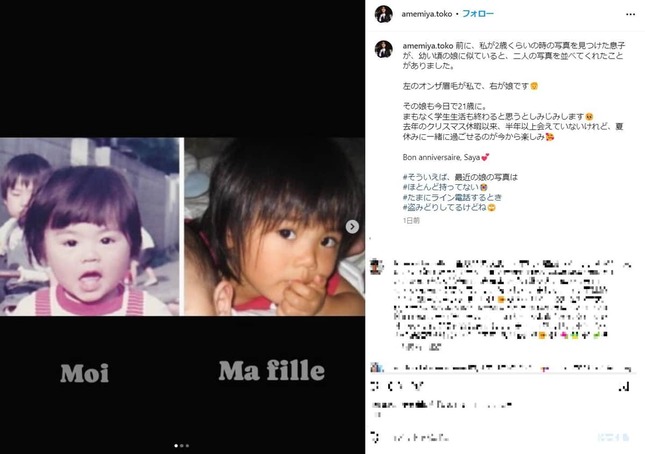This screenshot has width=645, height=454.
Task: Select the second carousel dot indicator
Action: point(182,445)
